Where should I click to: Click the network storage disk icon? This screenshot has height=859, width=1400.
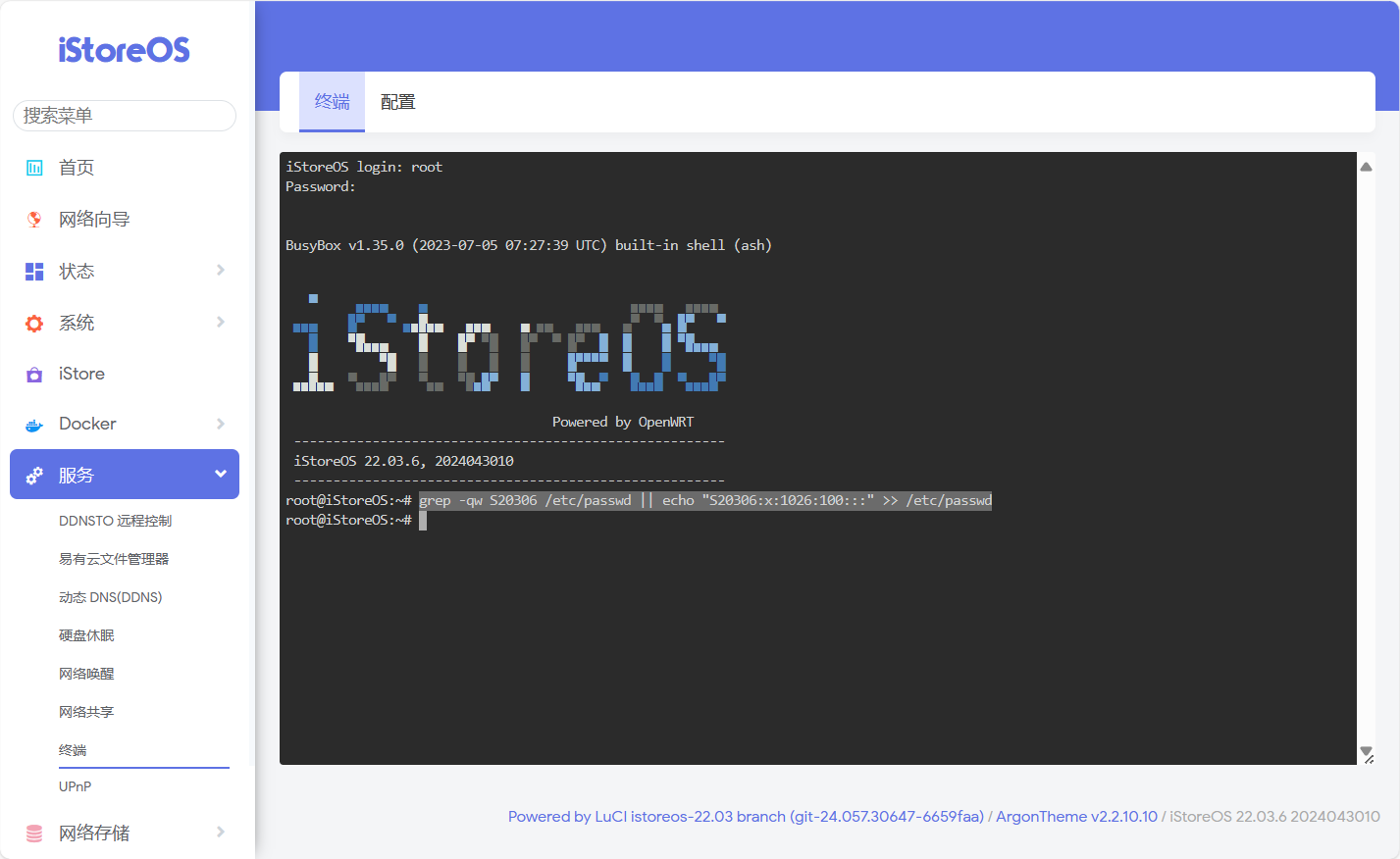tap(34, 834)
